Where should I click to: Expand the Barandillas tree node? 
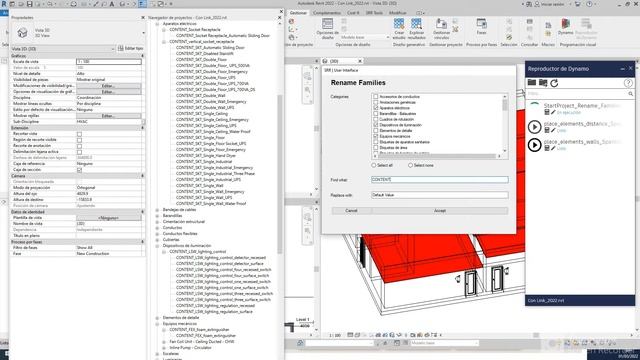point(158,216)
